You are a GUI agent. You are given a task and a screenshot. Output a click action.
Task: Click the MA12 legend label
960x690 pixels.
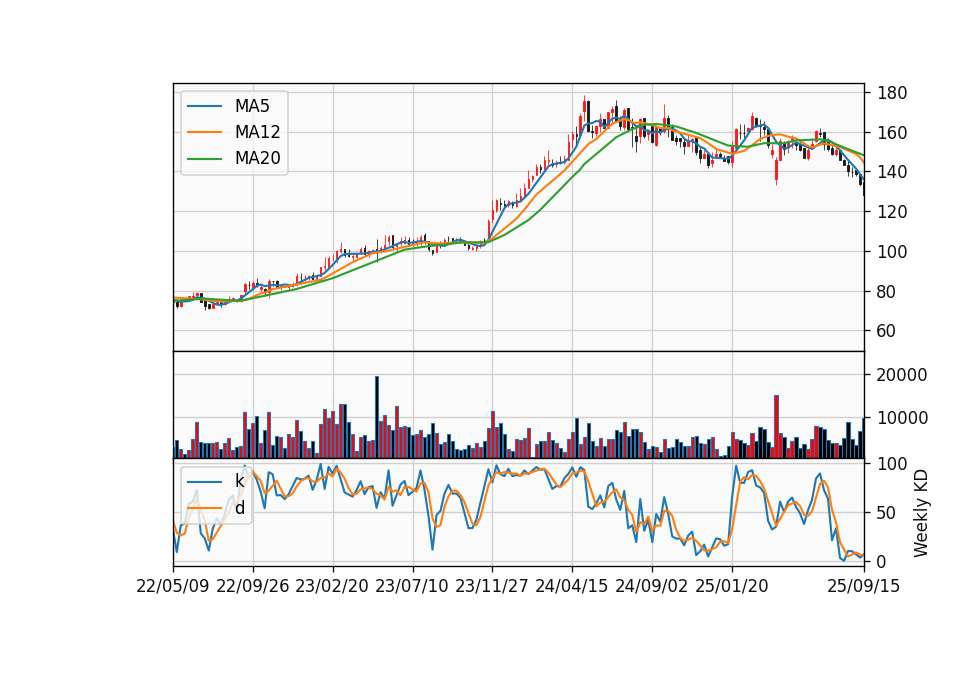click(x=257, y=132)
